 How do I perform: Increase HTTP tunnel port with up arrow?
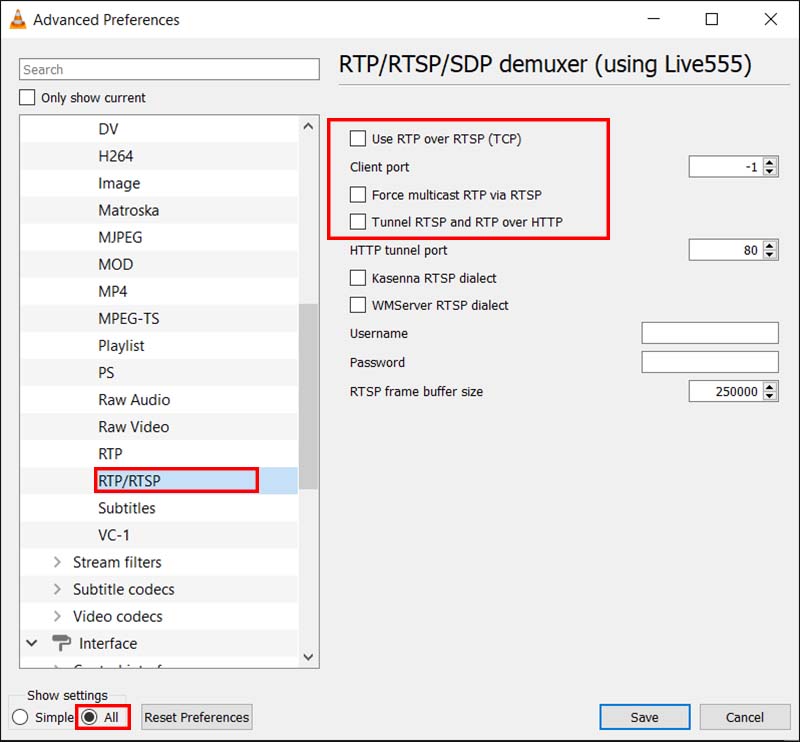pos(770,245)
